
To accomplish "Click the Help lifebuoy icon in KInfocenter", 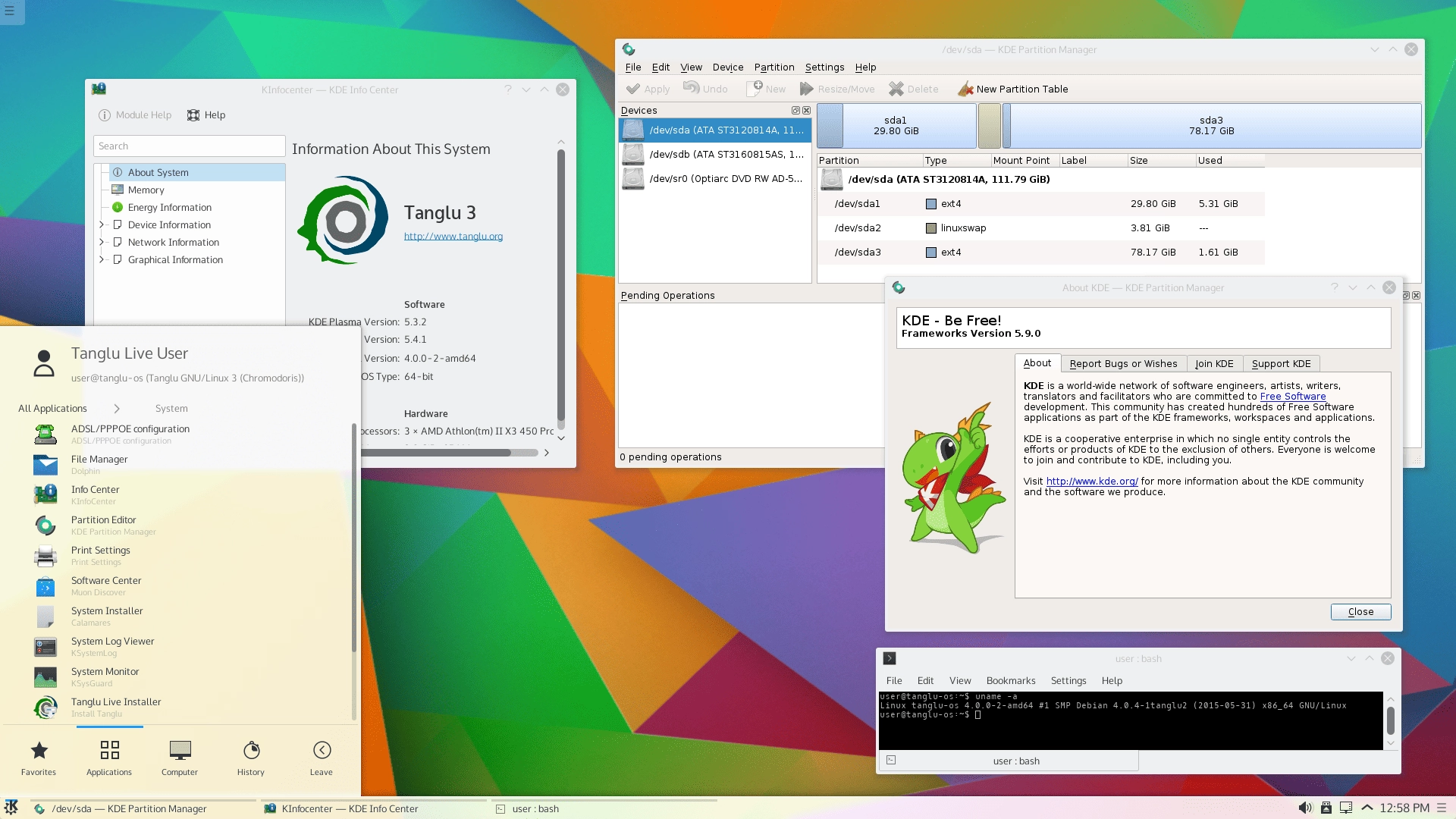I will point(193,115).
